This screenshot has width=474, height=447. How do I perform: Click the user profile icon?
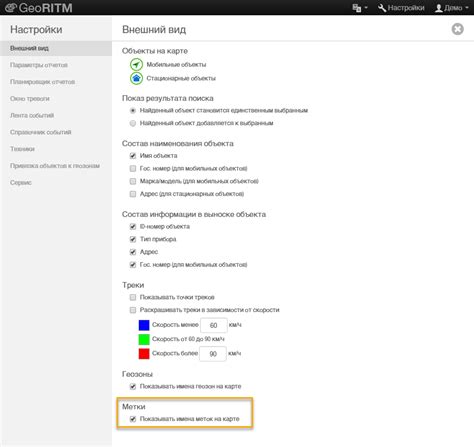click(x=439, y=8)
